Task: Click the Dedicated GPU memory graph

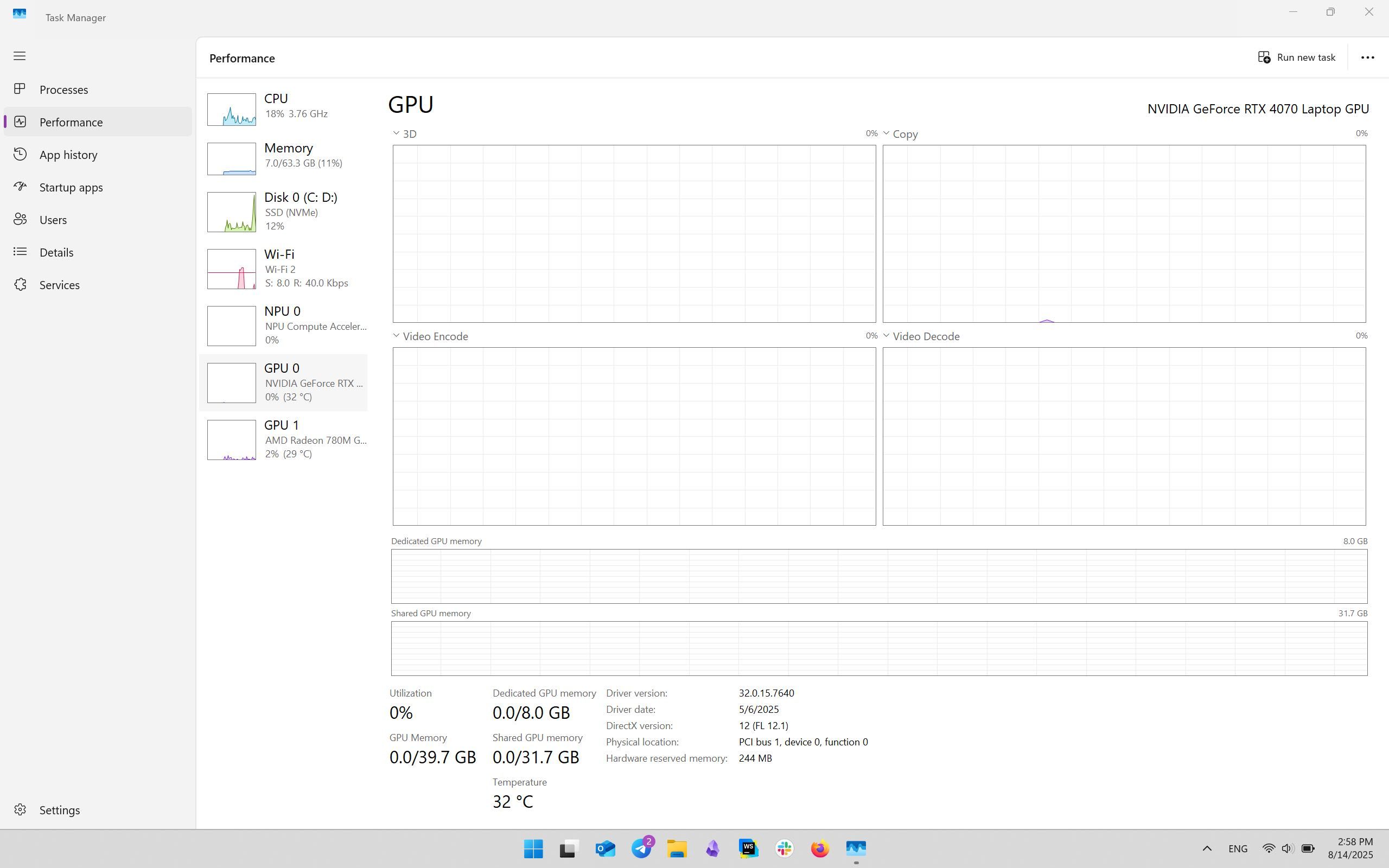Action: click(x=880, y=576)
